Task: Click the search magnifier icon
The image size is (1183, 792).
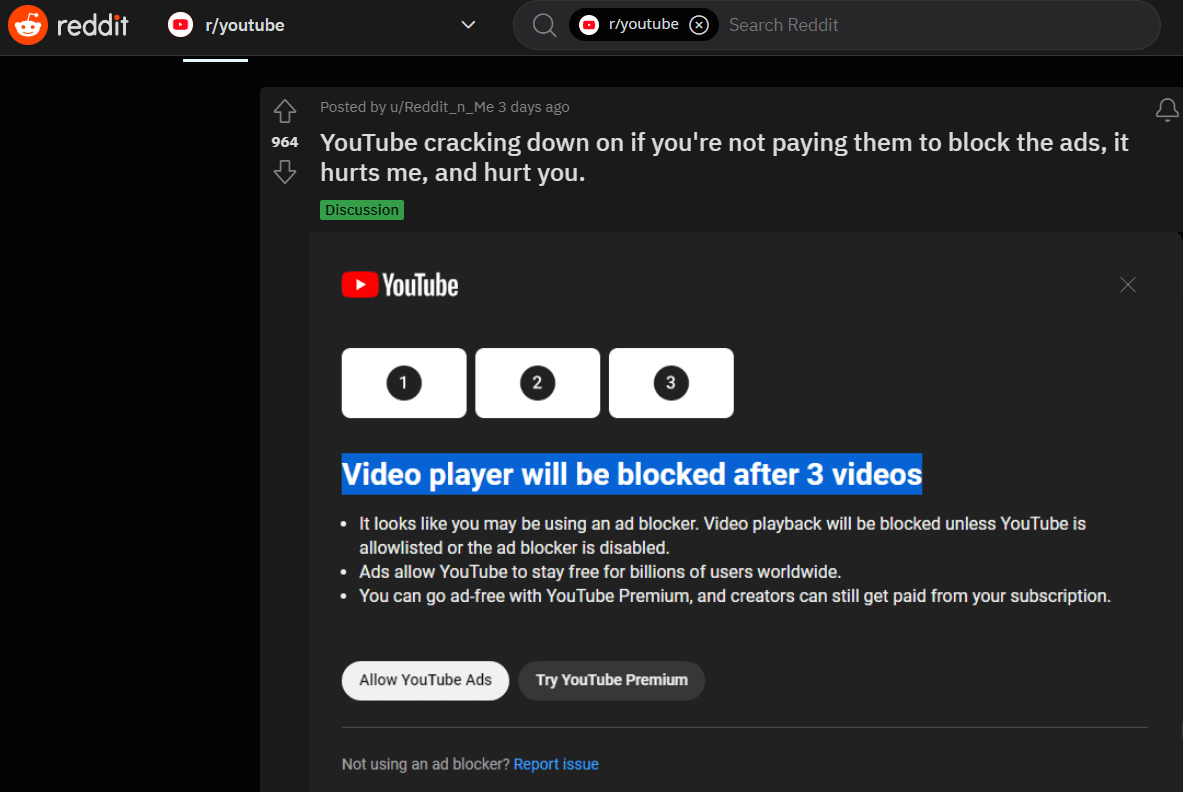Action: 544,25
